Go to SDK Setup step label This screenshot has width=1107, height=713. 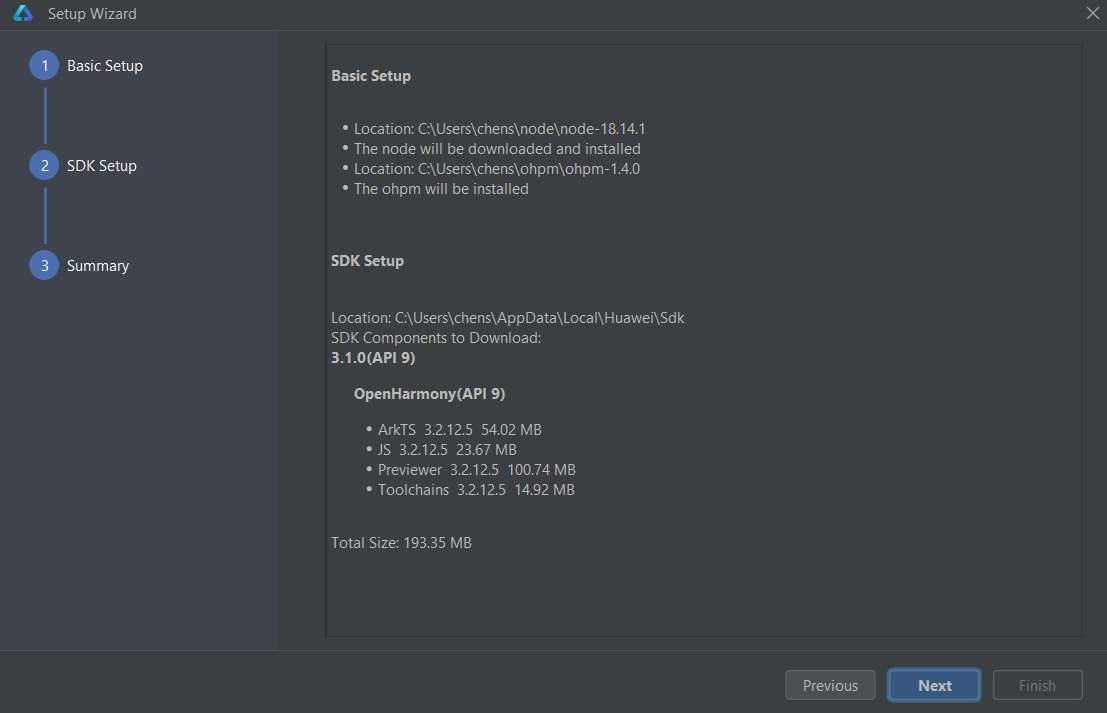[x=102, y=166]
